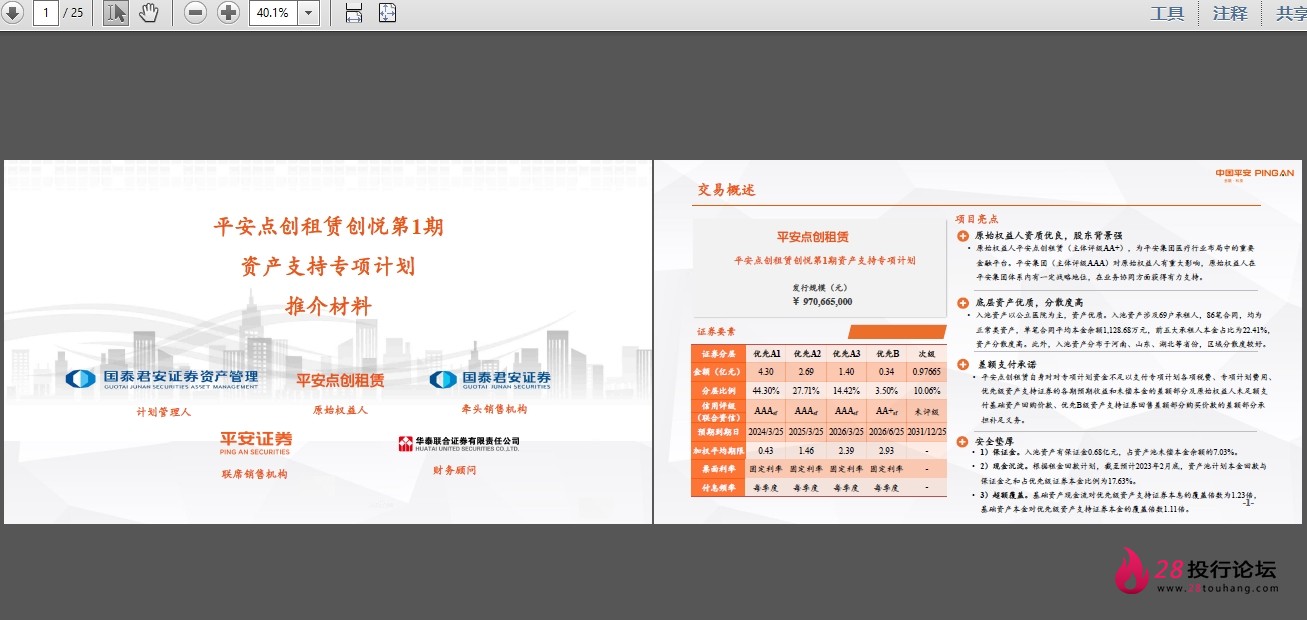Click the 华泰联合证券 company logo
Viewport: 1307px width, 620px height.
coord(459,443)
